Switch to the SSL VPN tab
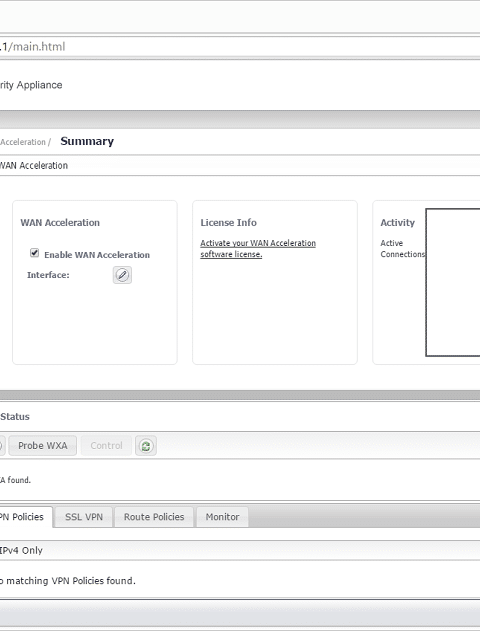Image resolution: width=480 pixels, height=631 pixels. point(84,517)
